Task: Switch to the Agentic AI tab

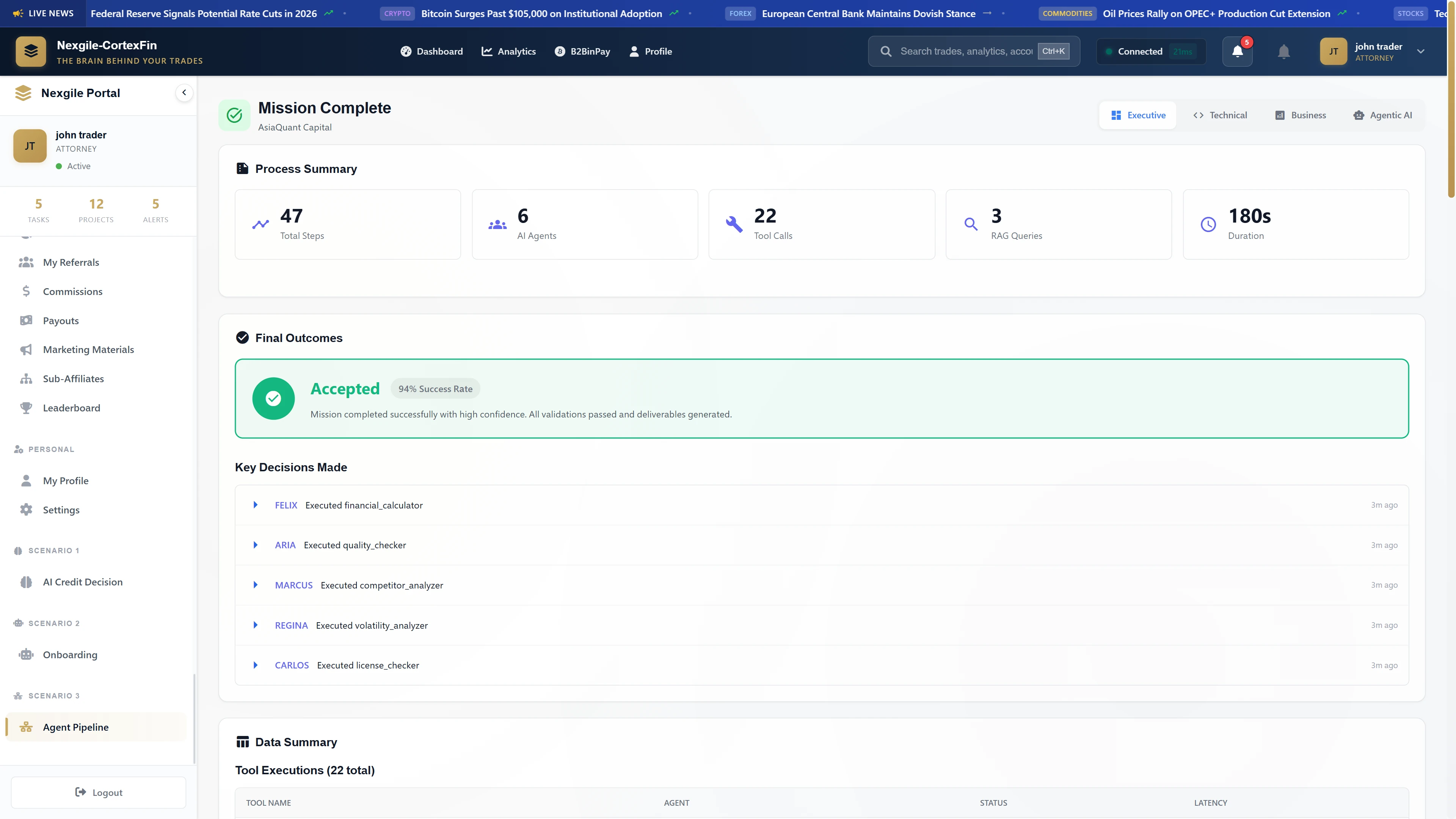Action: [1382, 115]
